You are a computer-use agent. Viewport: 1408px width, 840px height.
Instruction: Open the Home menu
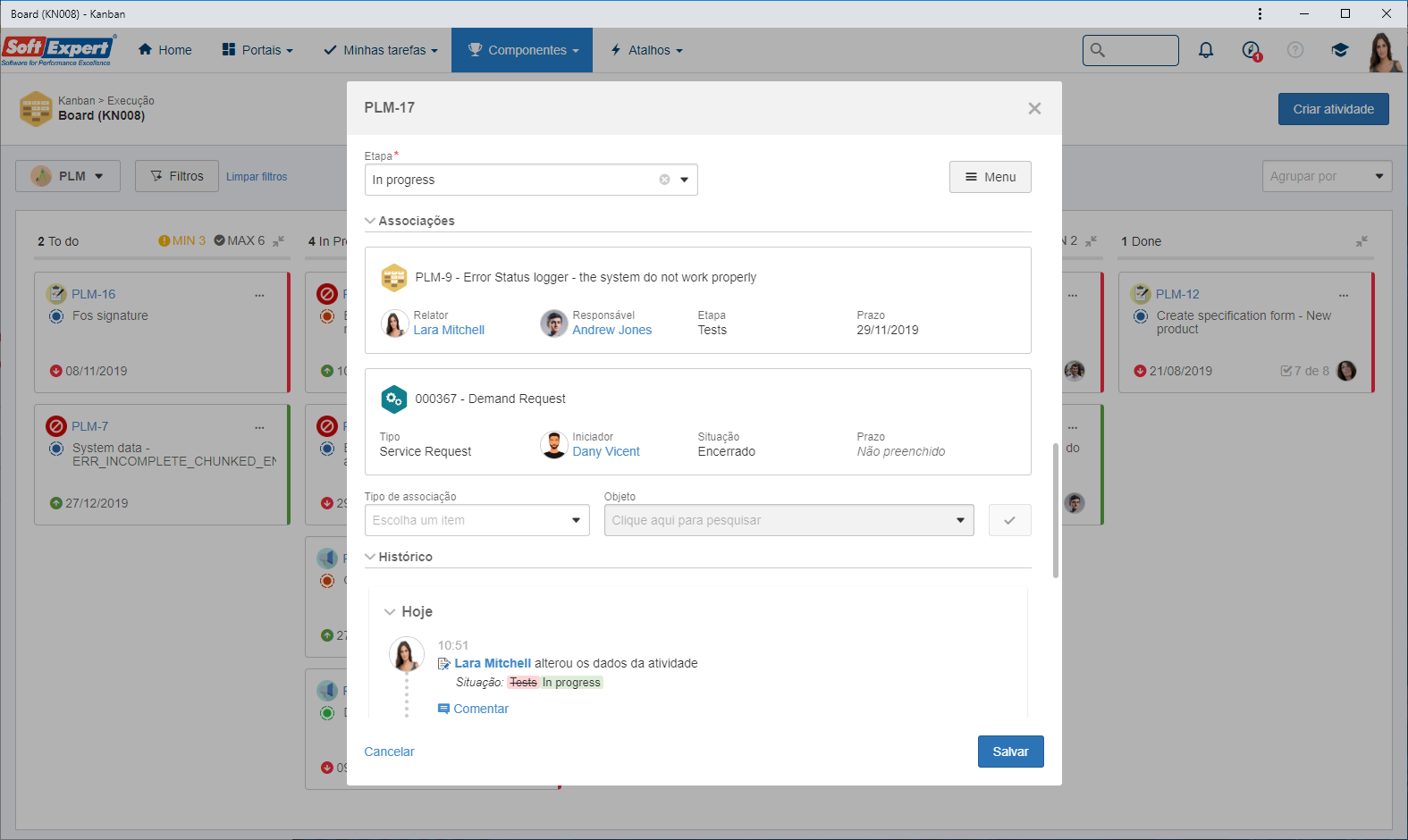click(165, 50)
